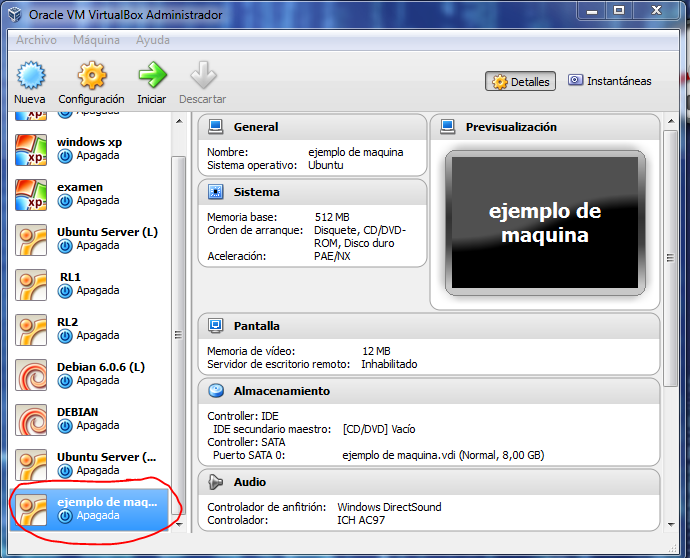Select the RL2 machine icon
This screenshot has width=690, height=558.
(31, 330)
